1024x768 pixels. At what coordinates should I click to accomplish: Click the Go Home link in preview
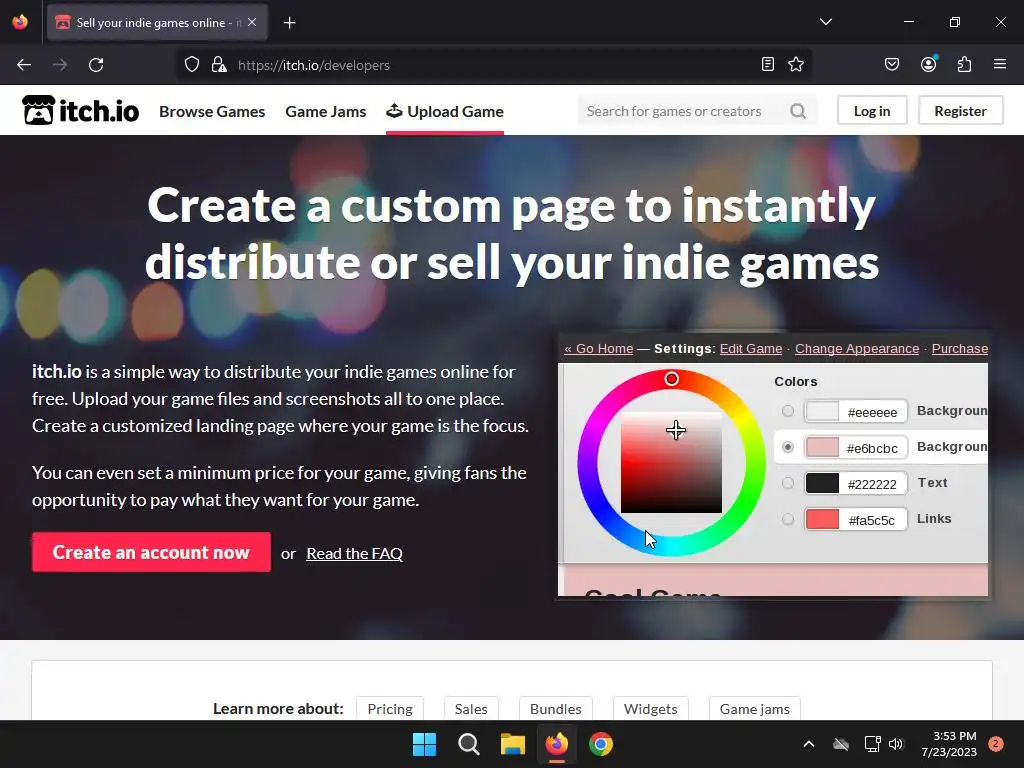(x=598, y=349)
